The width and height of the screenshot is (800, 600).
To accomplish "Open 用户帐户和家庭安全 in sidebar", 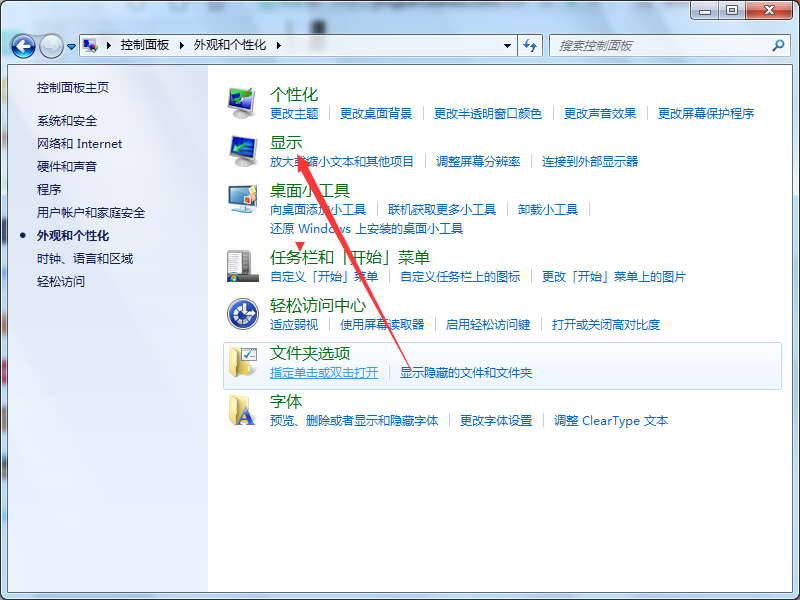I will click(91, 213).
